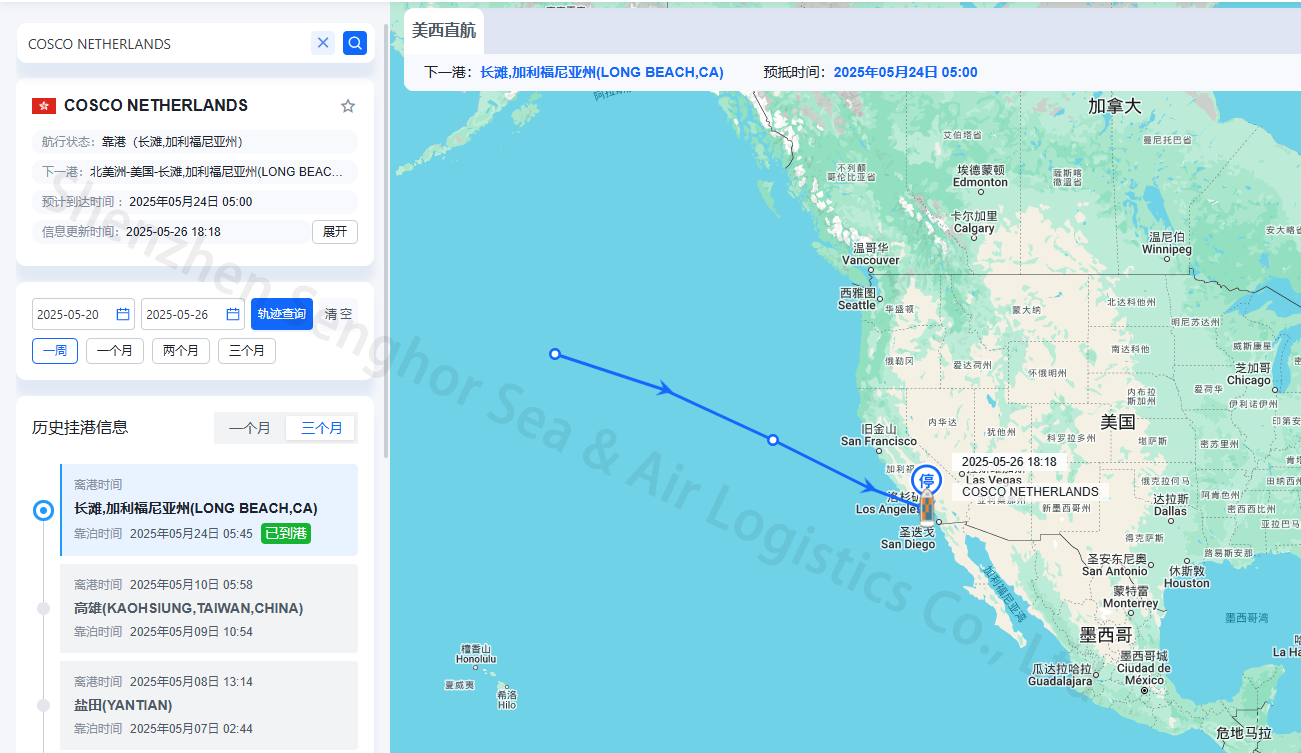Select the one-month range option

click(x=115, y=351)
